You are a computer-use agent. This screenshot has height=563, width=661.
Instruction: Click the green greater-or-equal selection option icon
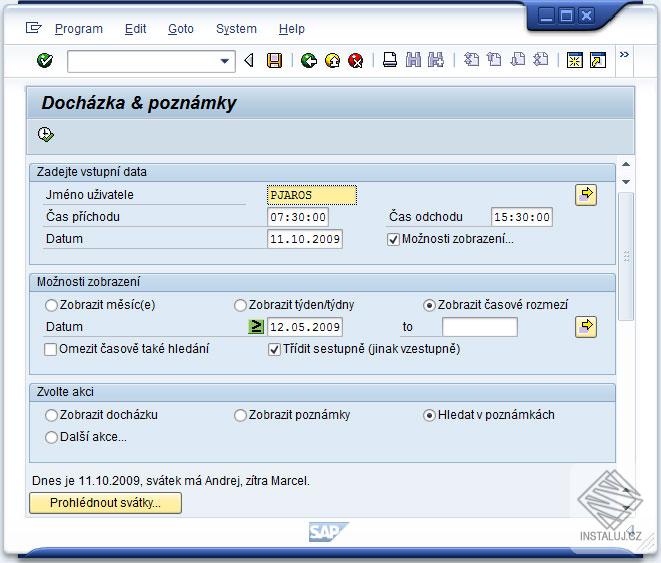(x=255, y=327)
